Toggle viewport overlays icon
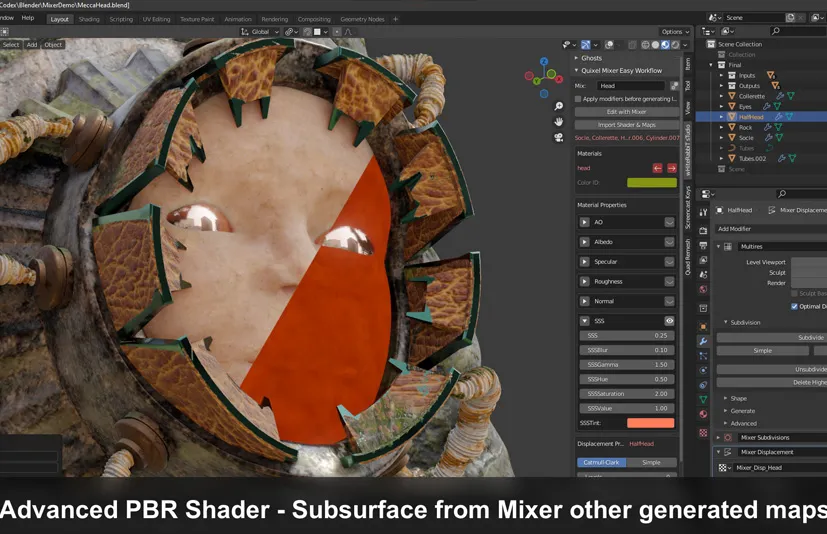 click(x=609, y=45)
